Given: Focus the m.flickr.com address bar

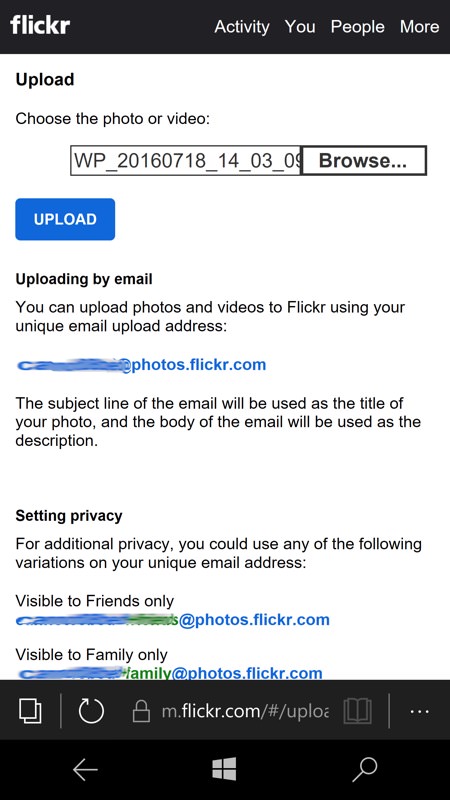Looking at the screenshot, I should 245,711.
